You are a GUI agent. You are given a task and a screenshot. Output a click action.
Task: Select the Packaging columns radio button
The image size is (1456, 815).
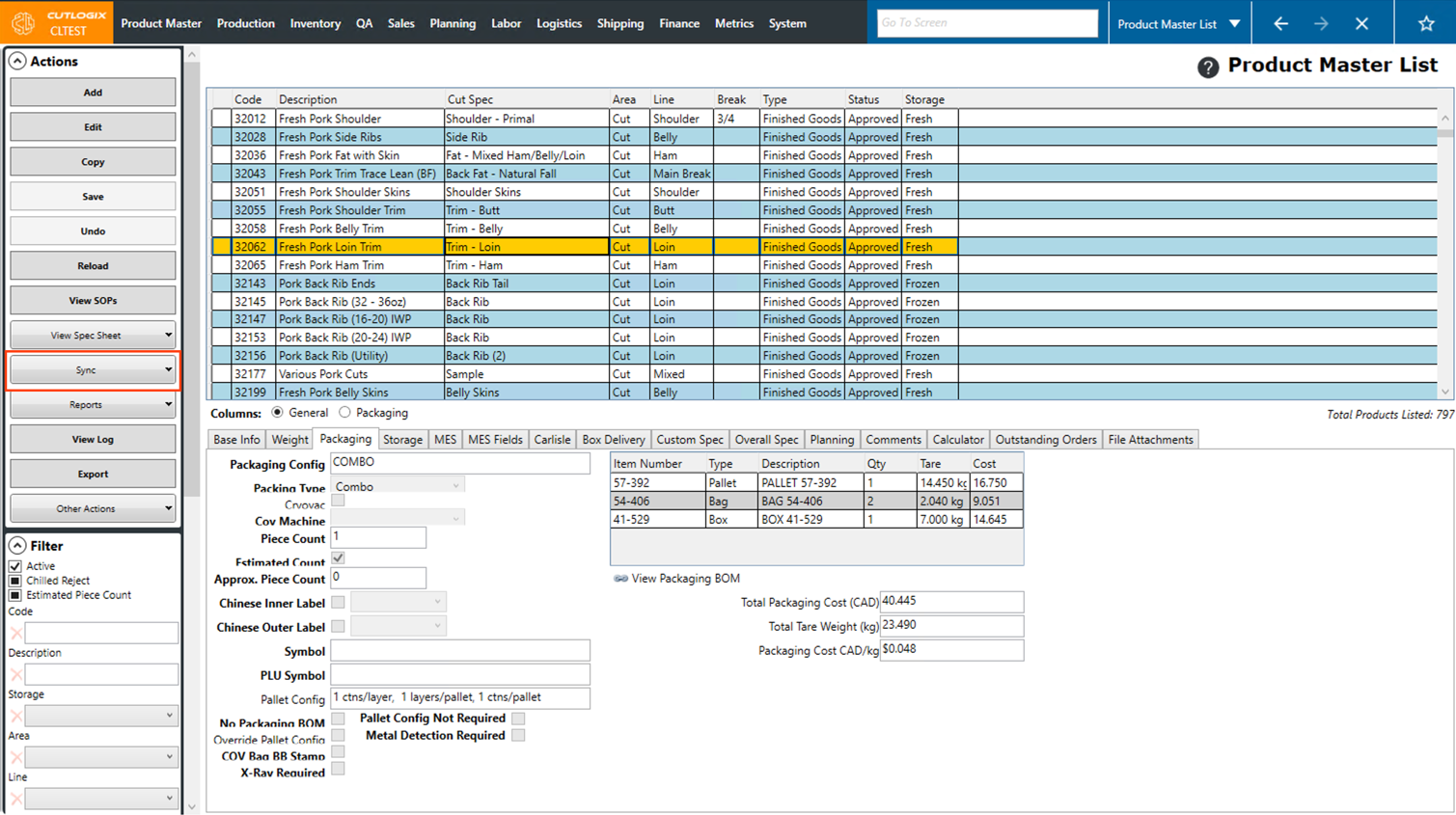coord(344,413)
